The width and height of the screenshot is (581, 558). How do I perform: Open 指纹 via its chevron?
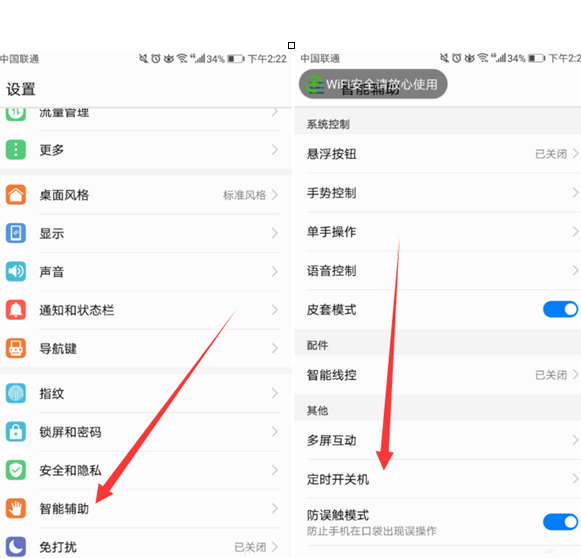tap(275, 393)
